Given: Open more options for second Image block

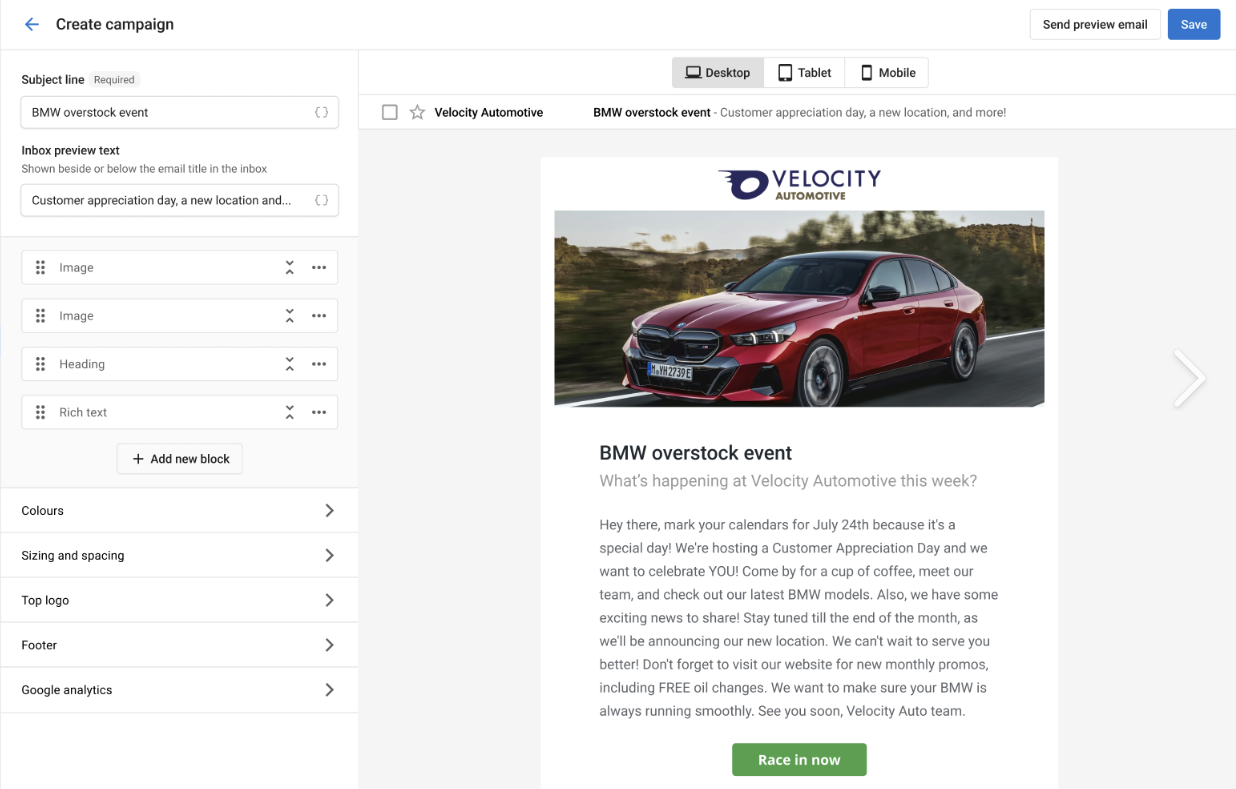Looking at the screenshot, I should point(319,315).
